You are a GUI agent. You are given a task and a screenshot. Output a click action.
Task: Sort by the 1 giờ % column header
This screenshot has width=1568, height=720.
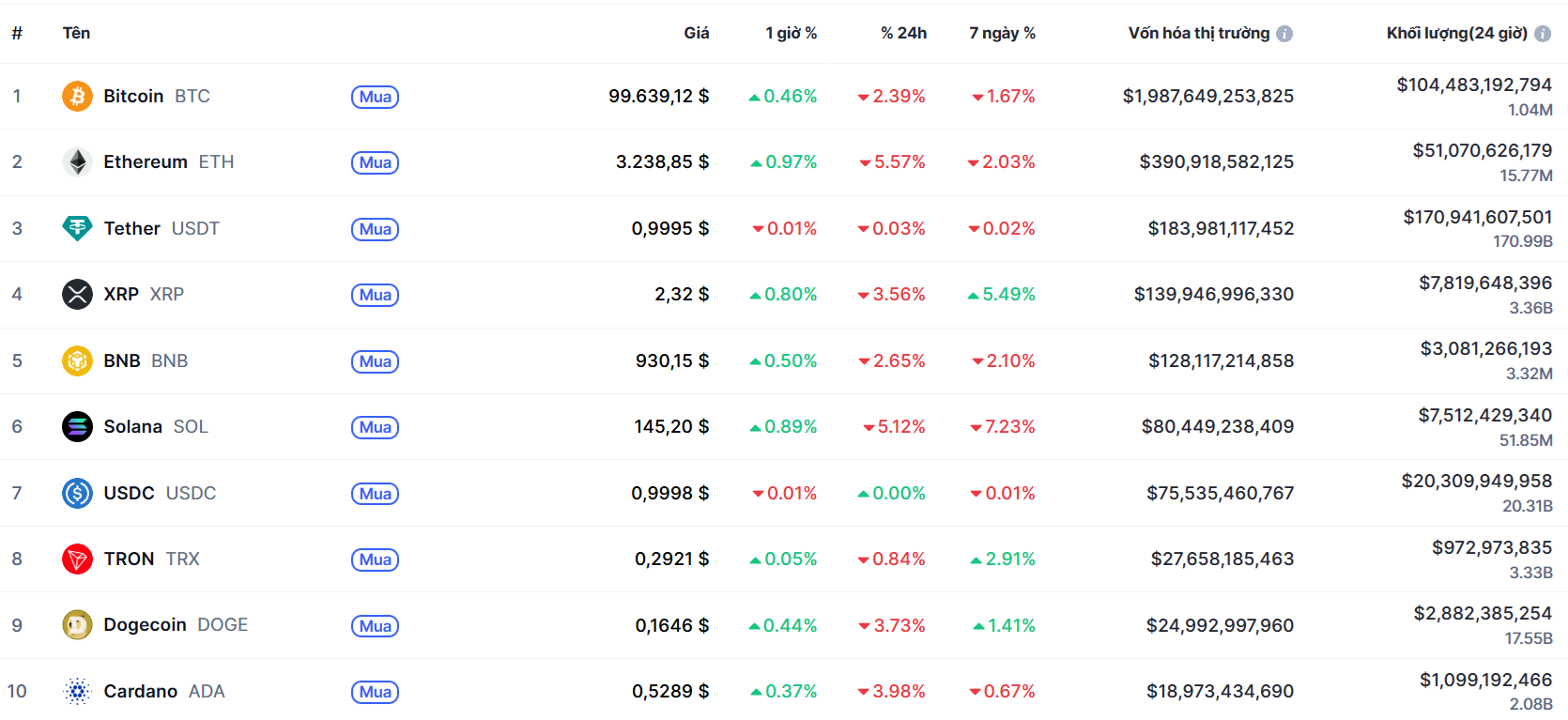point(791,33)
